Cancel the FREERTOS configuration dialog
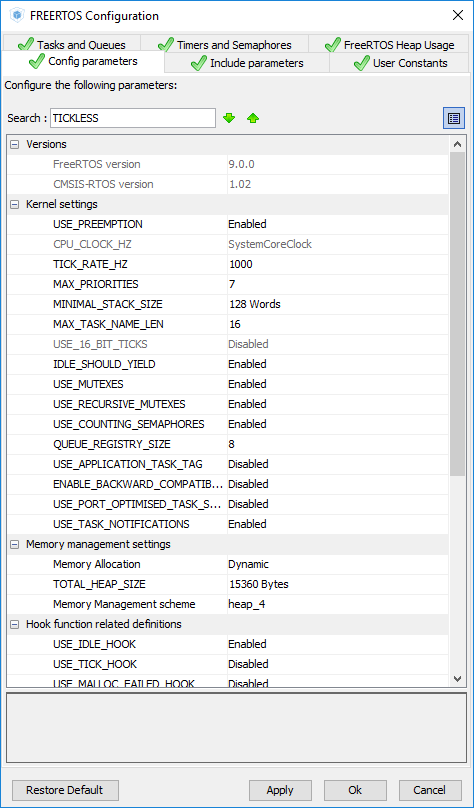This screenshot has height=808, width=474. 430,790
